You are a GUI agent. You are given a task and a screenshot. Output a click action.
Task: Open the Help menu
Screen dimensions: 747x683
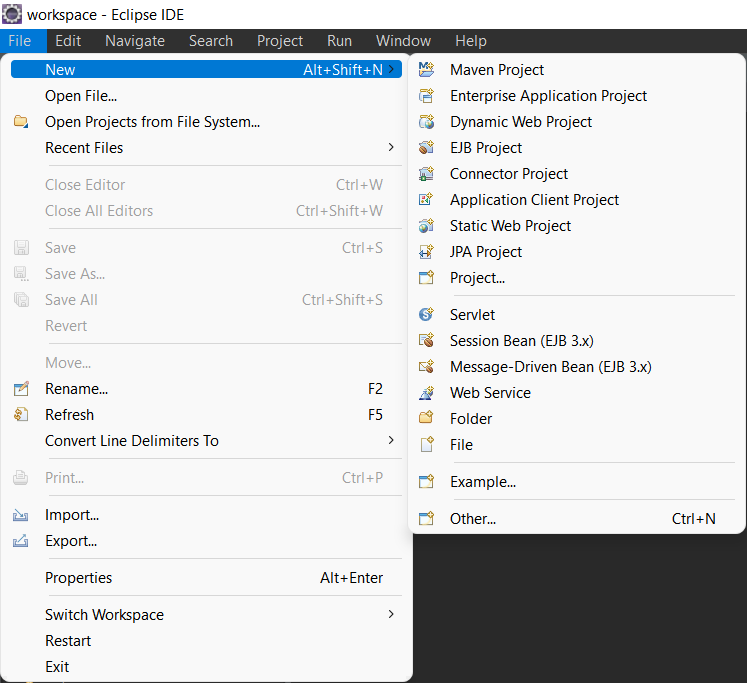click(x=471, y=41)
